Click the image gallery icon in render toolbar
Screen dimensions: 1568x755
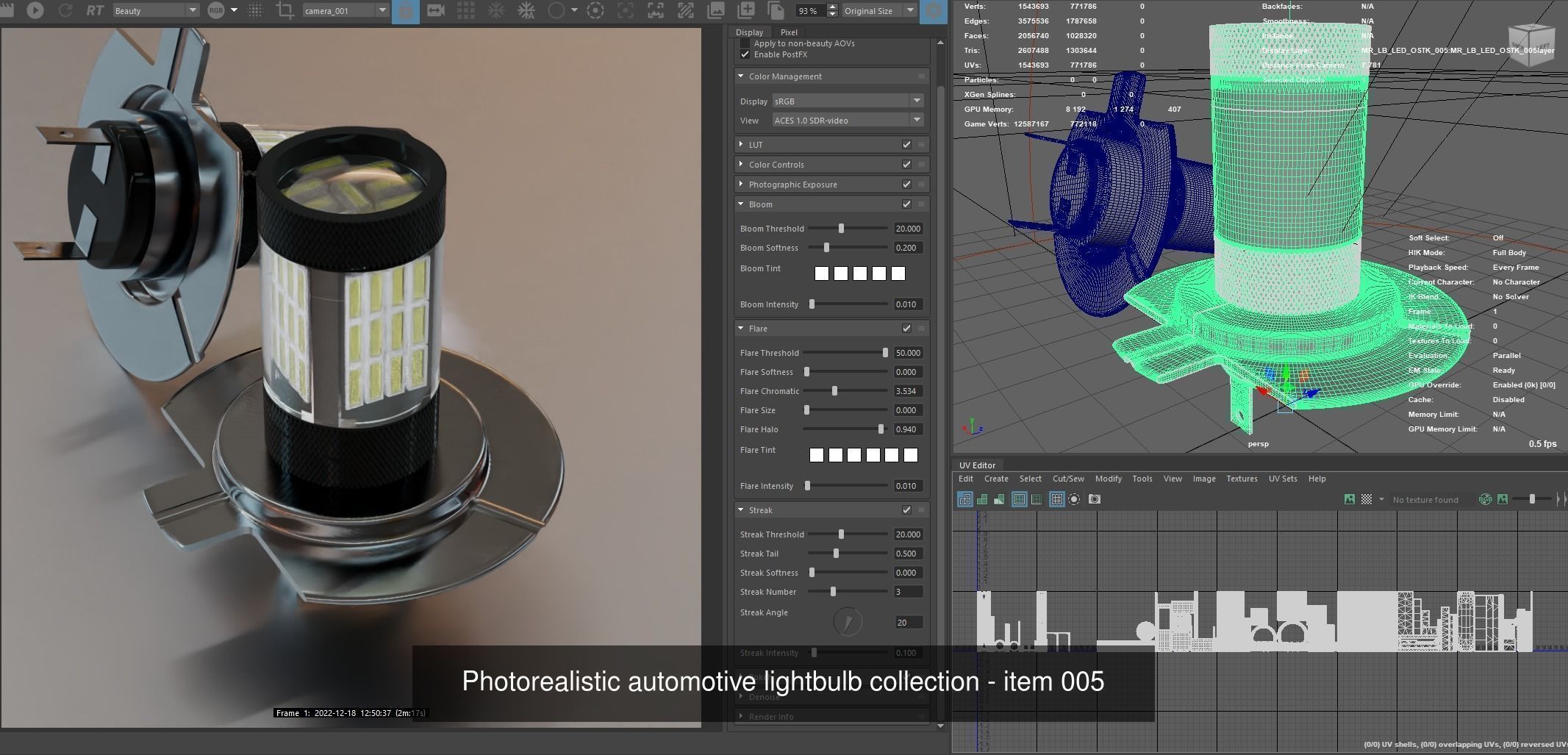715,10
